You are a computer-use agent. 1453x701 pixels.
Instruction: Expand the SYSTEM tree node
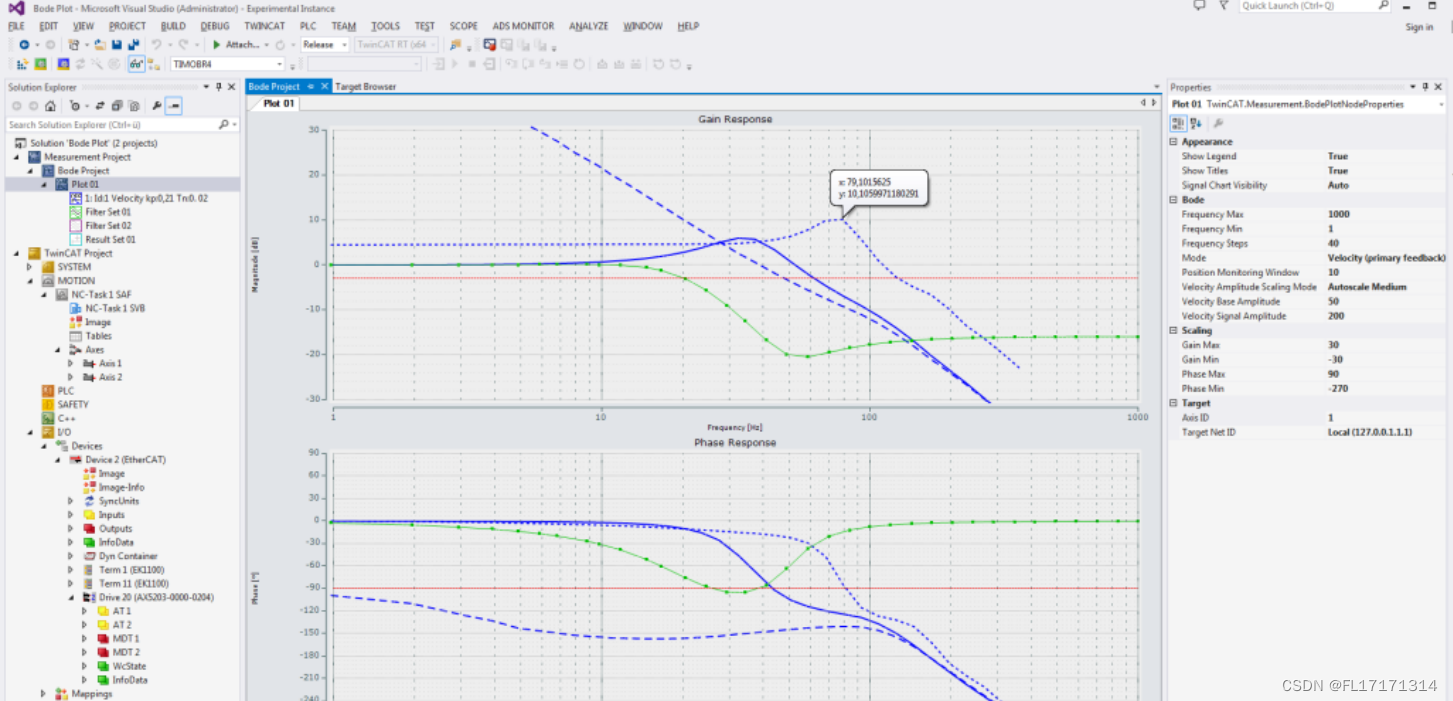click(29, 267)
